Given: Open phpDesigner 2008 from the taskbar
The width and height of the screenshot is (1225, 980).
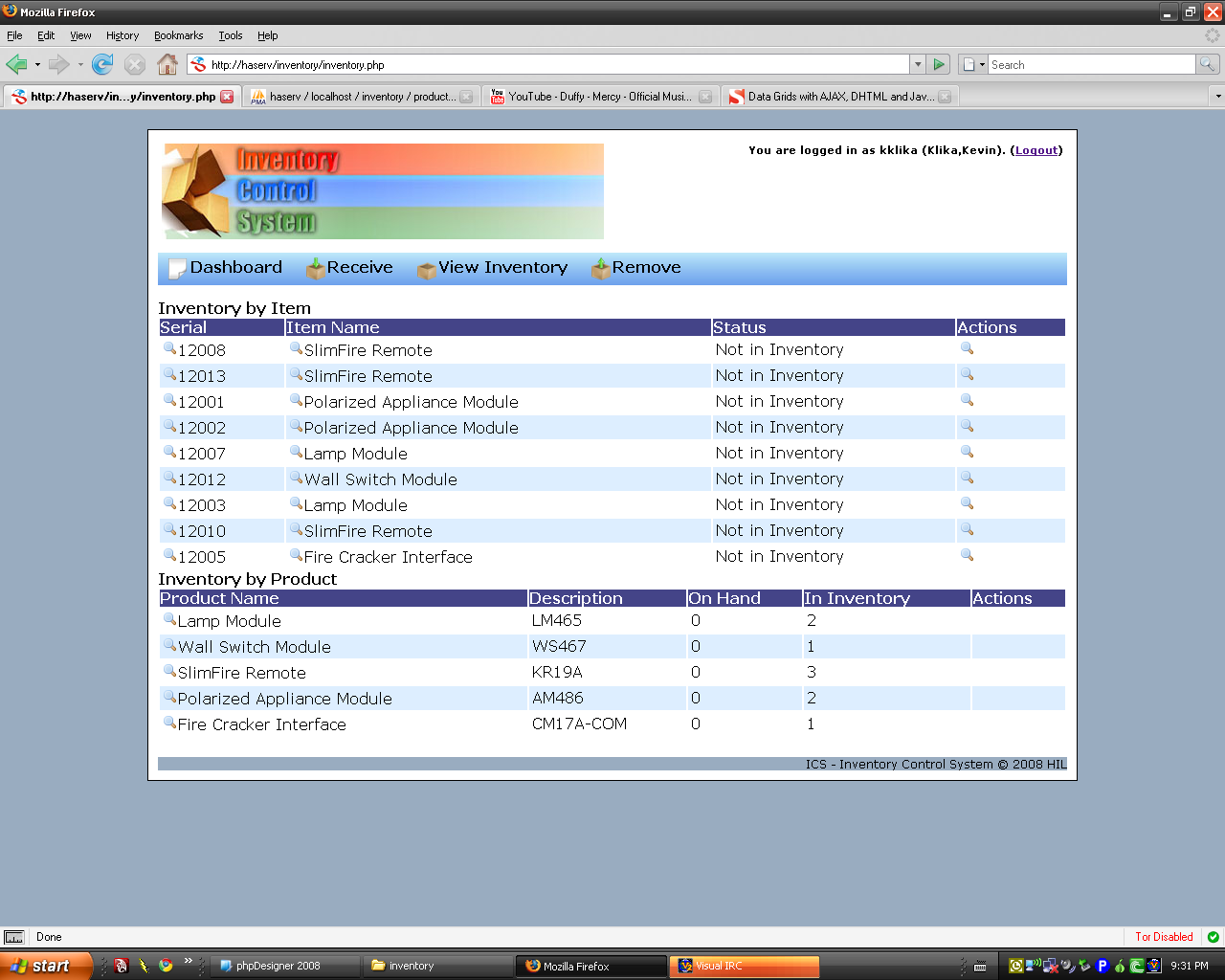Looking at the screenshot, I should click(x=278, y=966).
